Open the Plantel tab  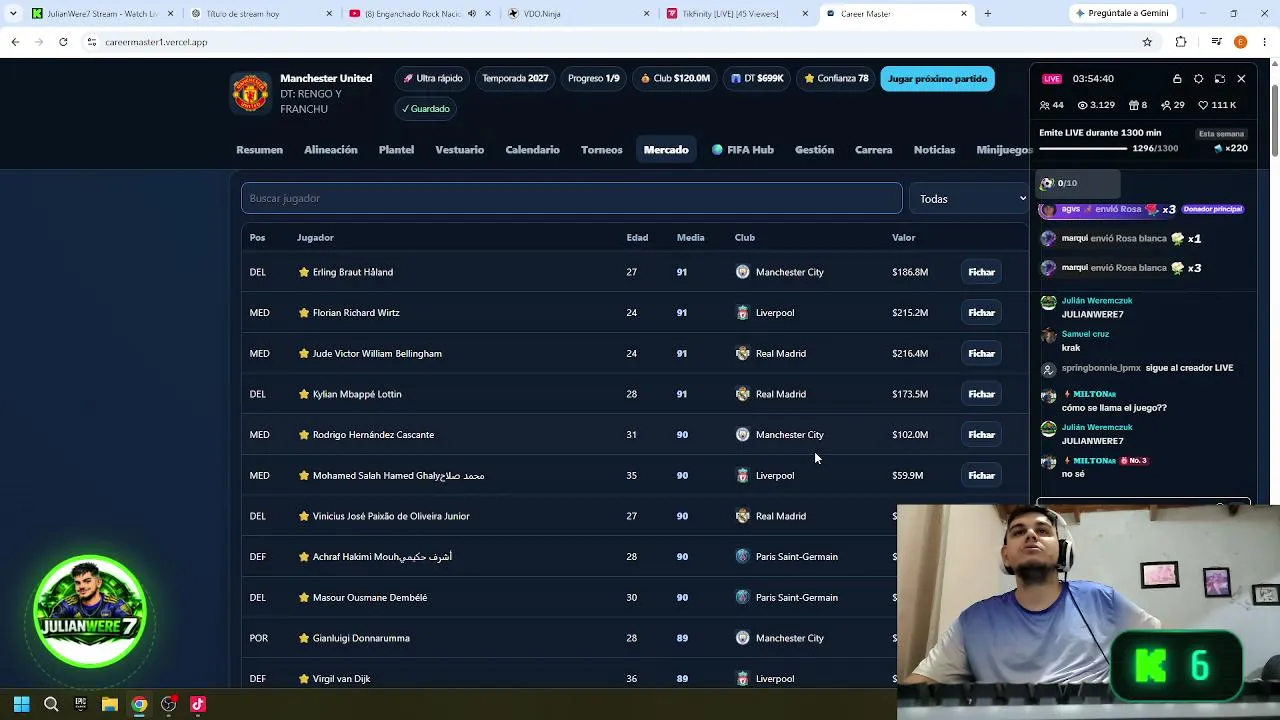(x=396, y=150)
